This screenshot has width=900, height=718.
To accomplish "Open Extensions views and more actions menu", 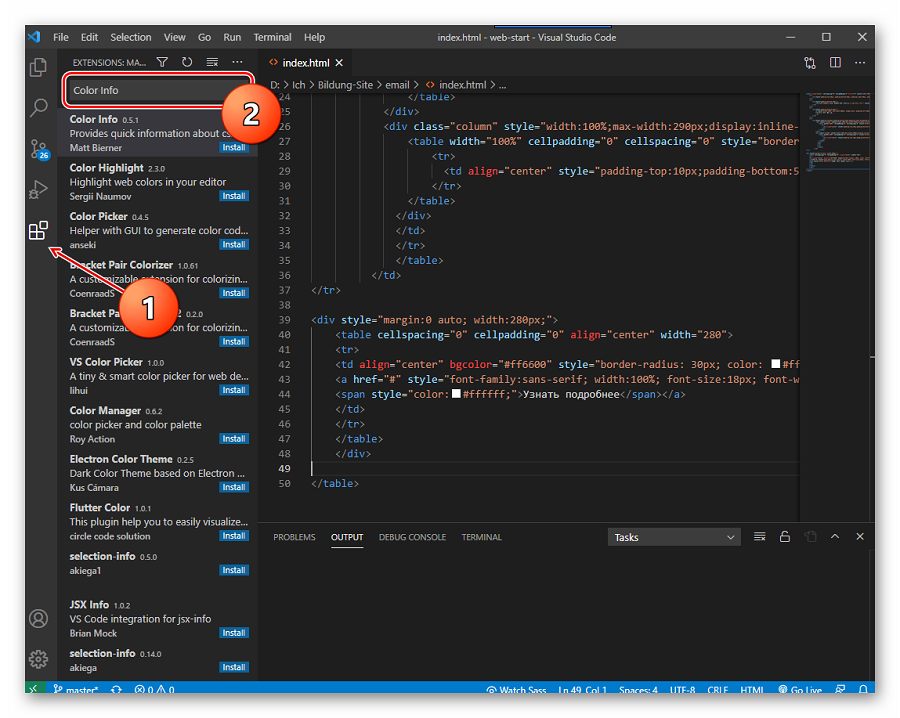I will click(237, 62).
